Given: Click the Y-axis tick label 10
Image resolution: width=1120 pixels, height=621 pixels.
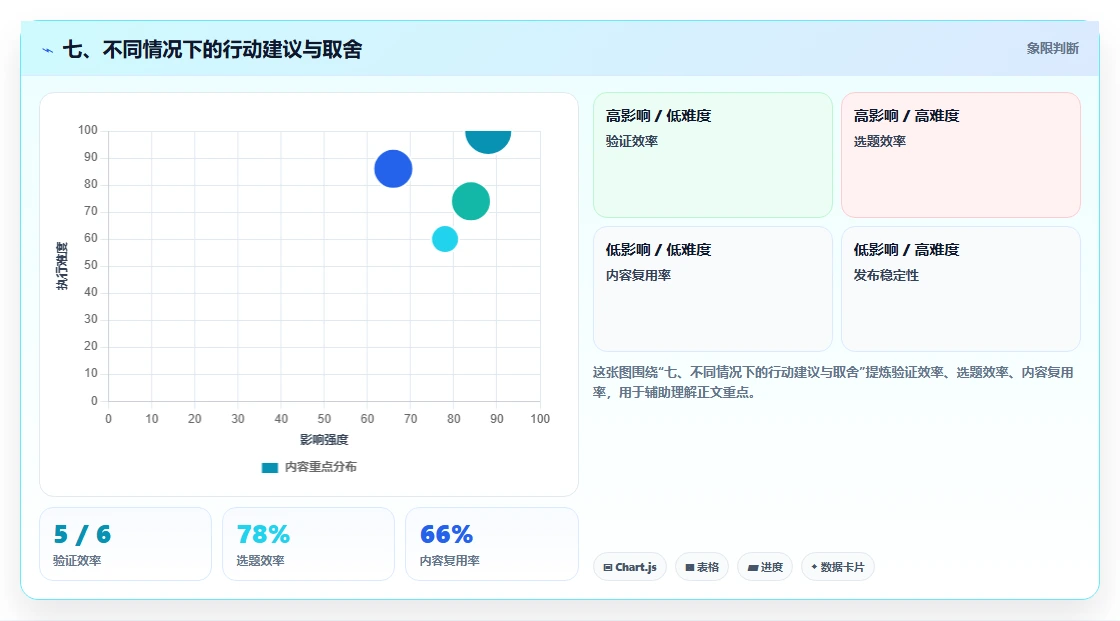Looking at the screenshot, I should tap(91, 373).
